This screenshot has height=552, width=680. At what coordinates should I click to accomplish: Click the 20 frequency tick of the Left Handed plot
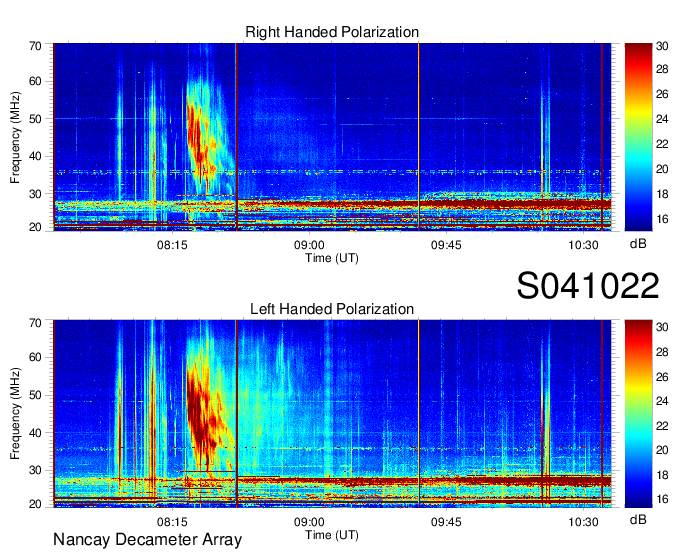(x=36, y=504)
